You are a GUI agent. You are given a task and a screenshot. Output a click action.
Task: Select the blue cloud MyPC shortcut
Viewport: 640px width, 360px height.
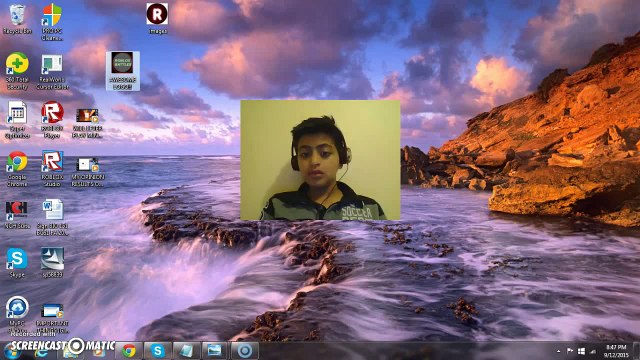tap(17, 314)
